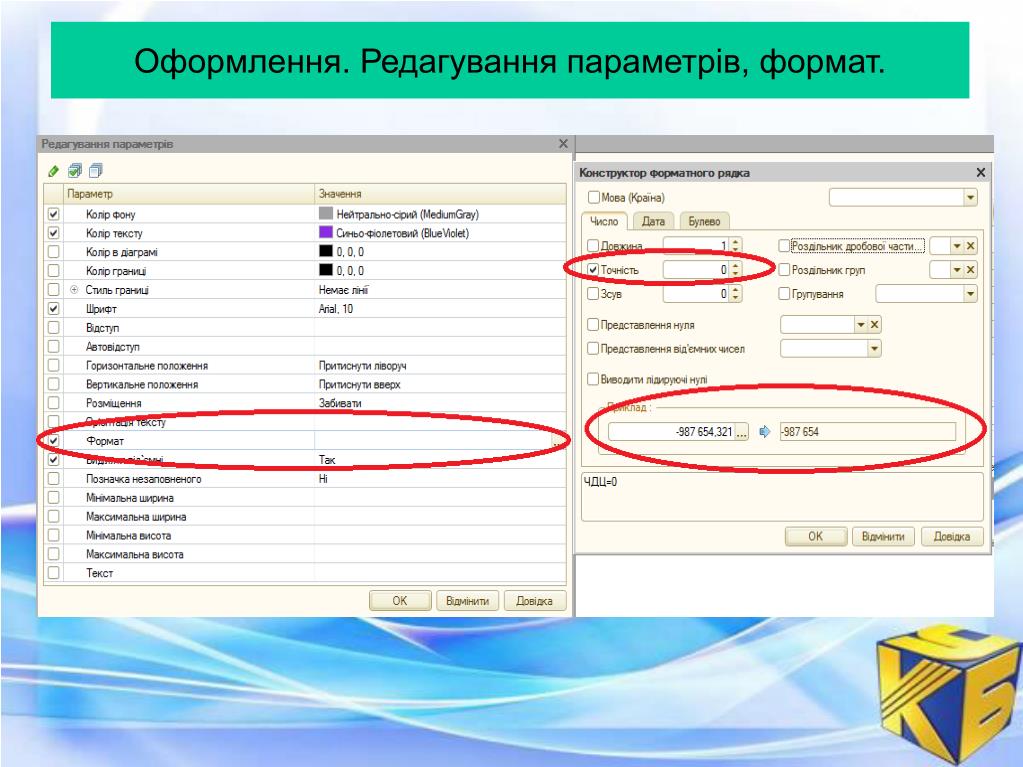Click the uncheck-all parameters icon
The height and width of the screenshot is (767, 1023).
[x=95, y=171]
